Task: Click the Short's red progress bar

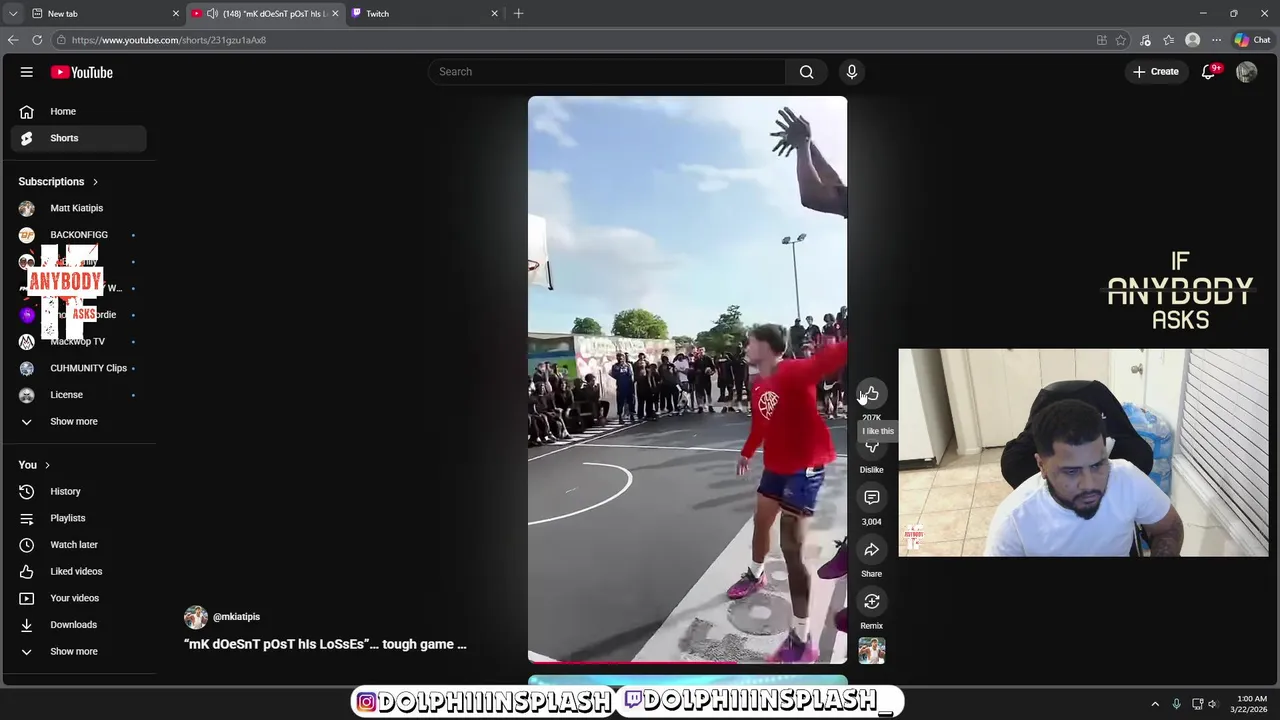Action: pyautogui.click(x=632, y=662)
